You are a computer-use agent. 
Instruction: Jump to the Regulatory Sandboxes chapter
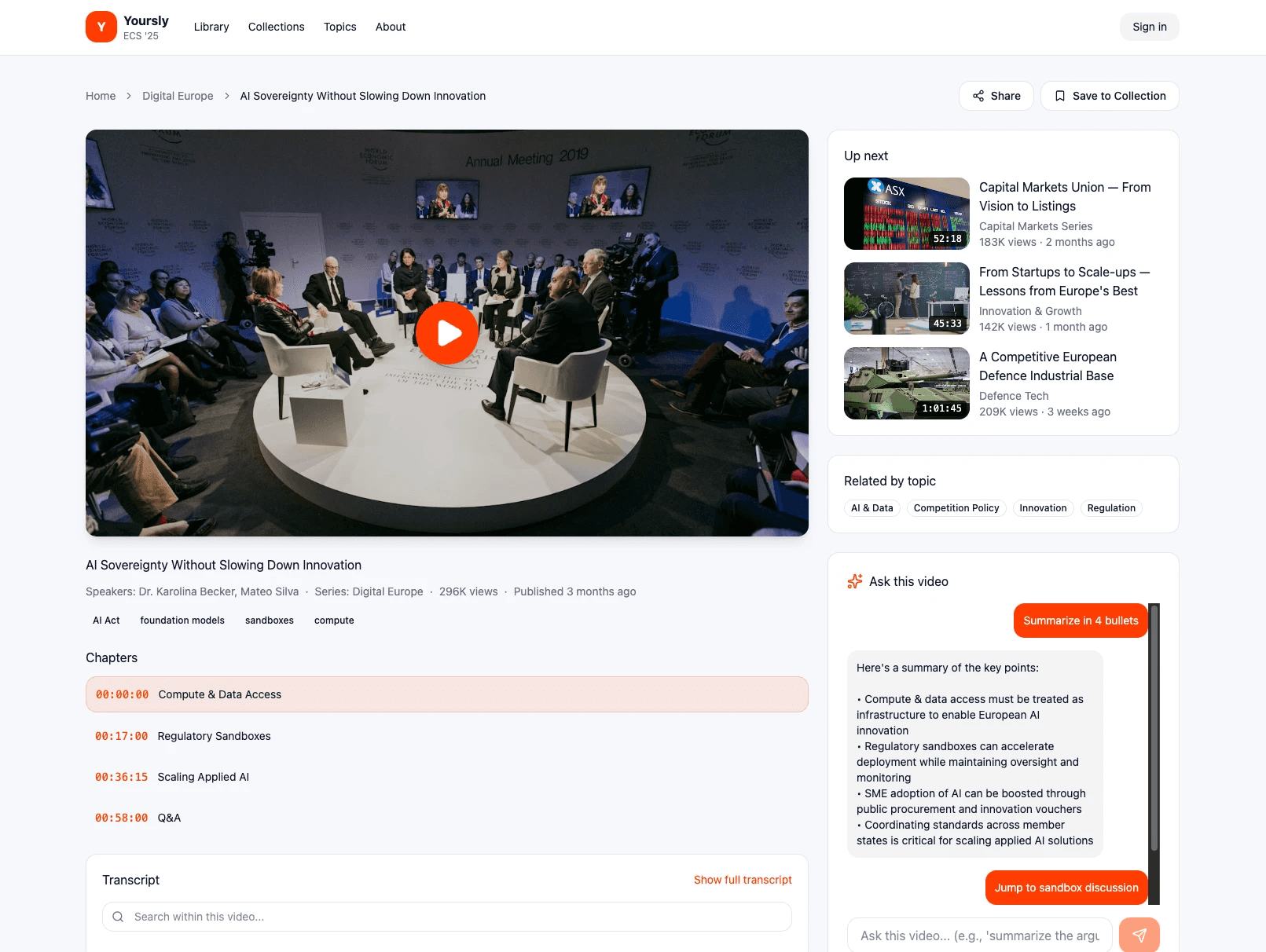click(x=447, y=736)
